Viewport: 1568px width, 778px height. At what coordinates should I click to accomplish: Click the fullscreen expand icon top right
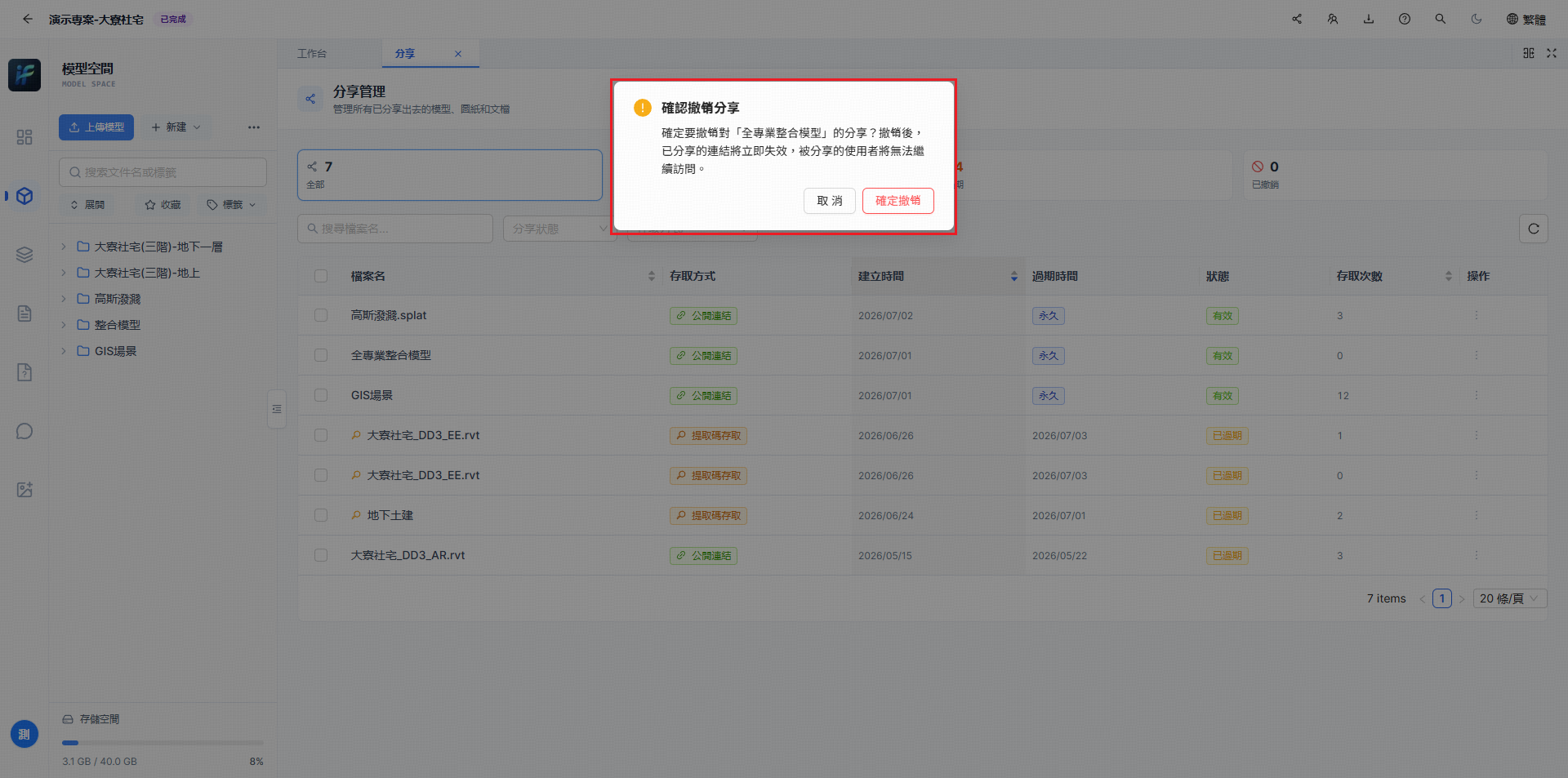1552,53
